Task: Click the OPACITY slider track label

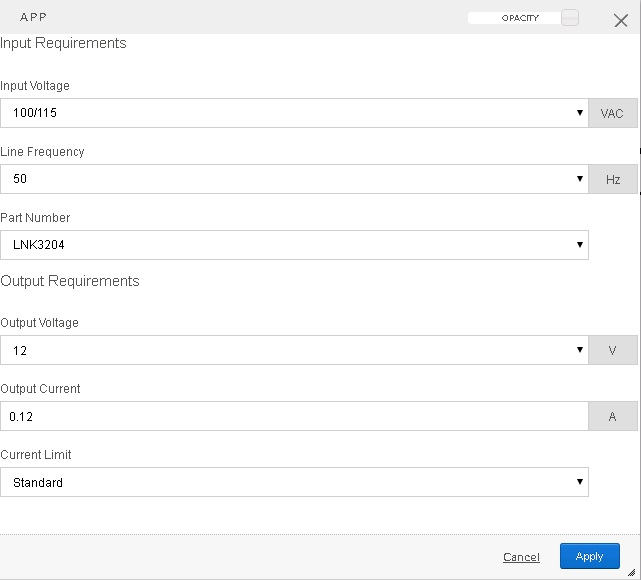Action: click(x=520, y=18)
